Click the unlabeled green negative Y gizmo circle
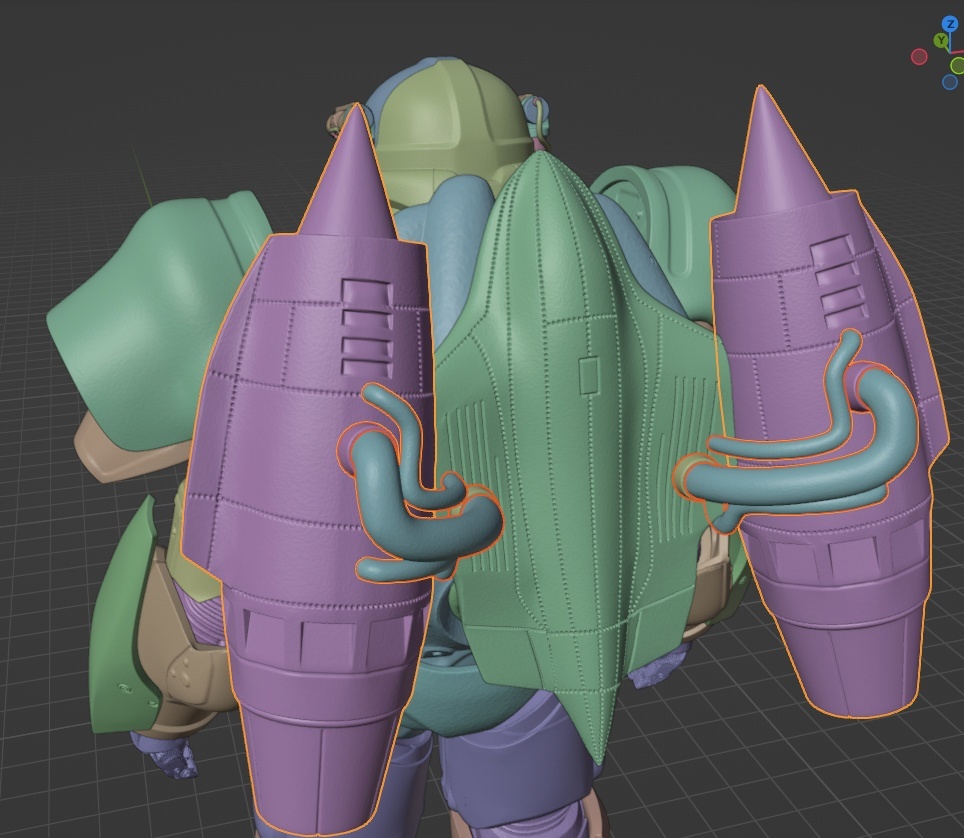The image size is (964, 838). coord(958,66)
